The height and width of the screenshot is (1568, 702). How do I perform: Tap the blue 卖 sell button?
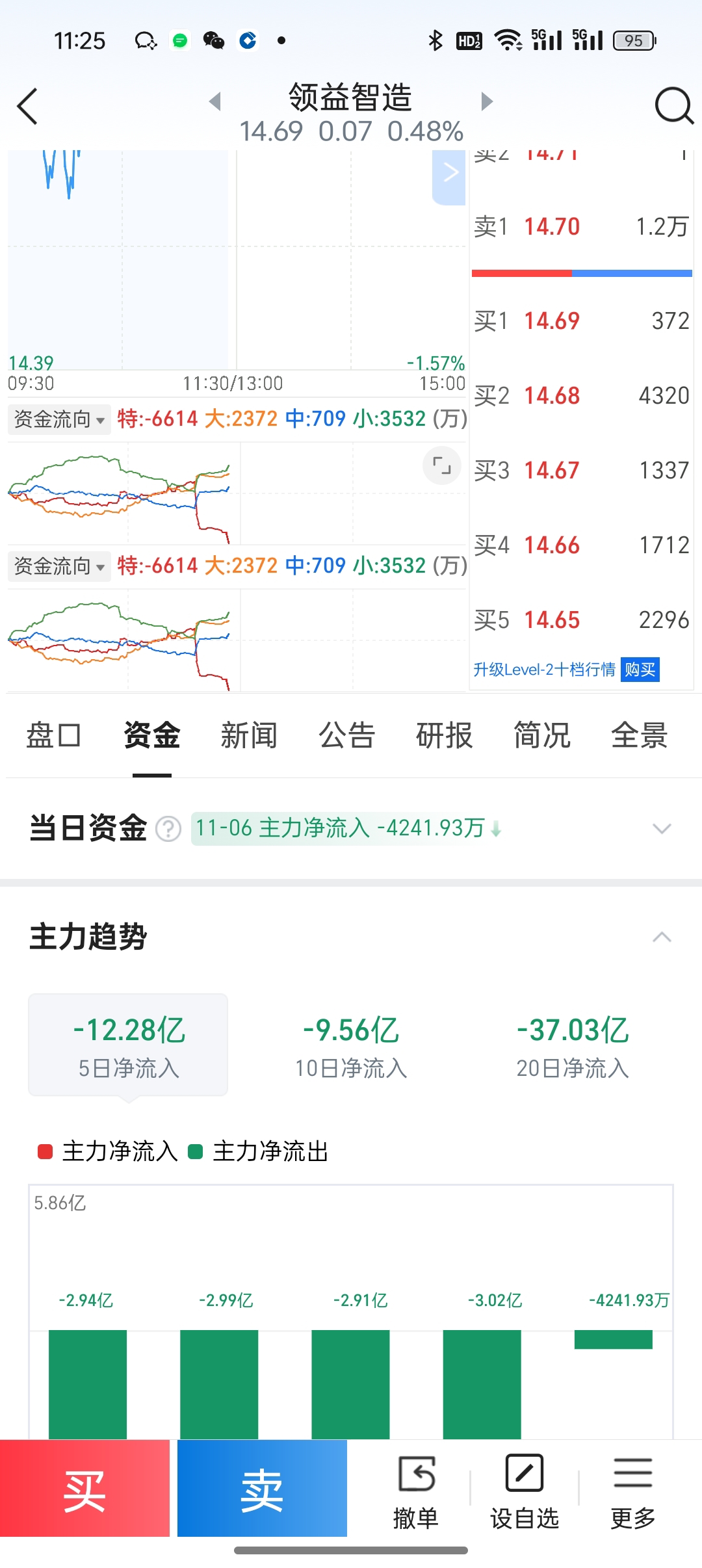(262, 1488)
